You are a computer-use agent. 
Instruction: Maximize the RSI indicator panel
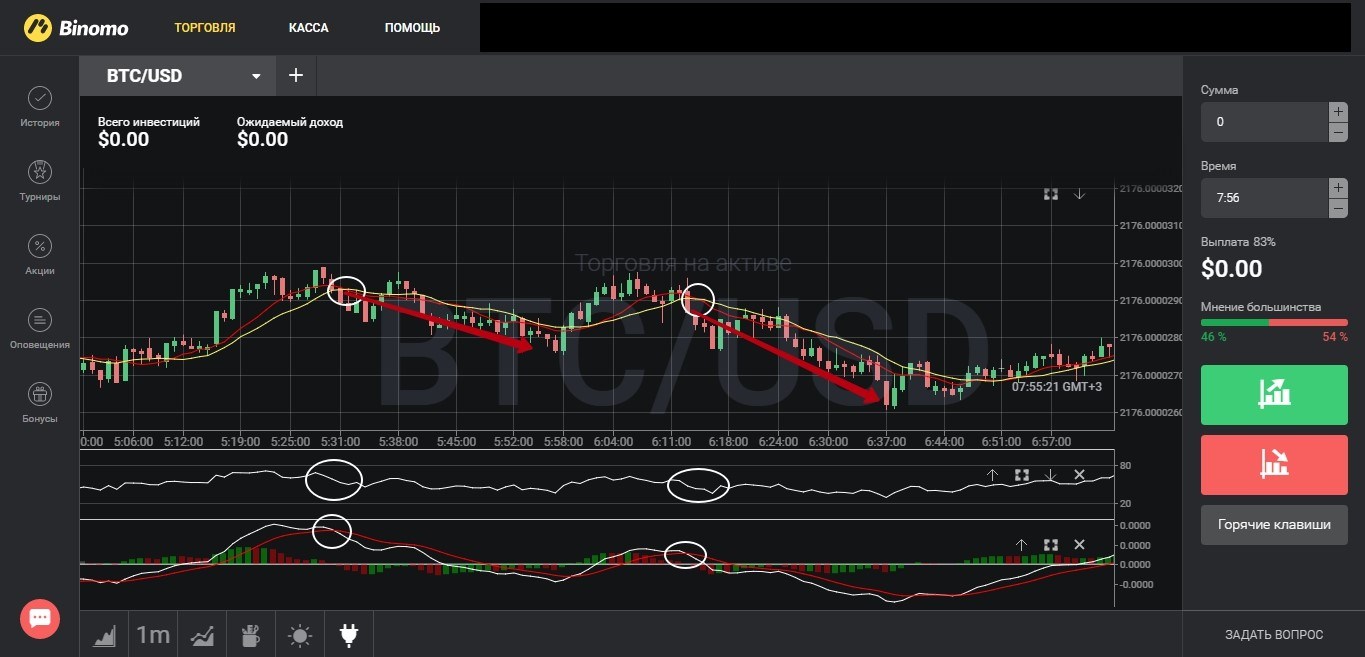point(1021,475)
